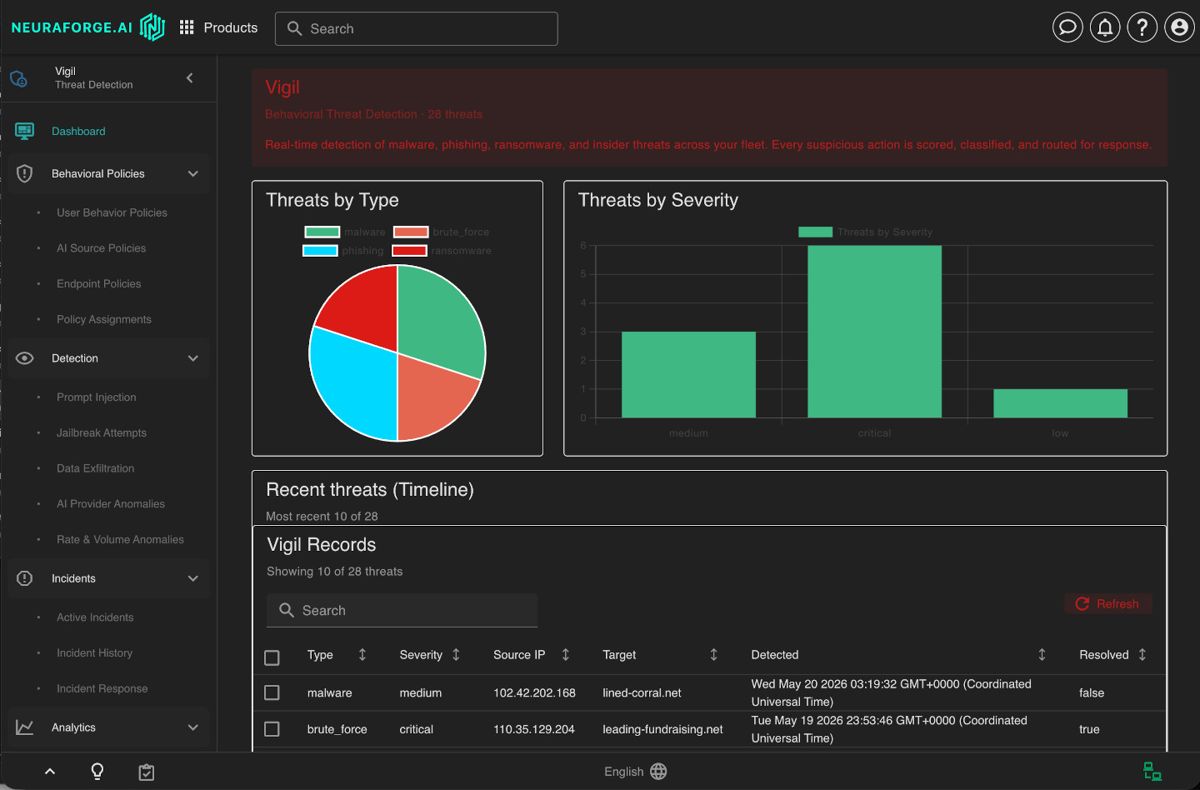Click the Behavioral Policies shield icon

pos(25,174)
